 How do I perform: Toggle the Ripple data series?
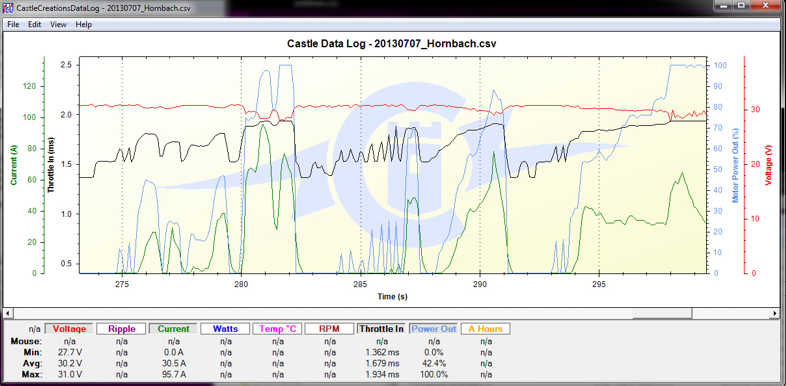[x=121, y=329]
